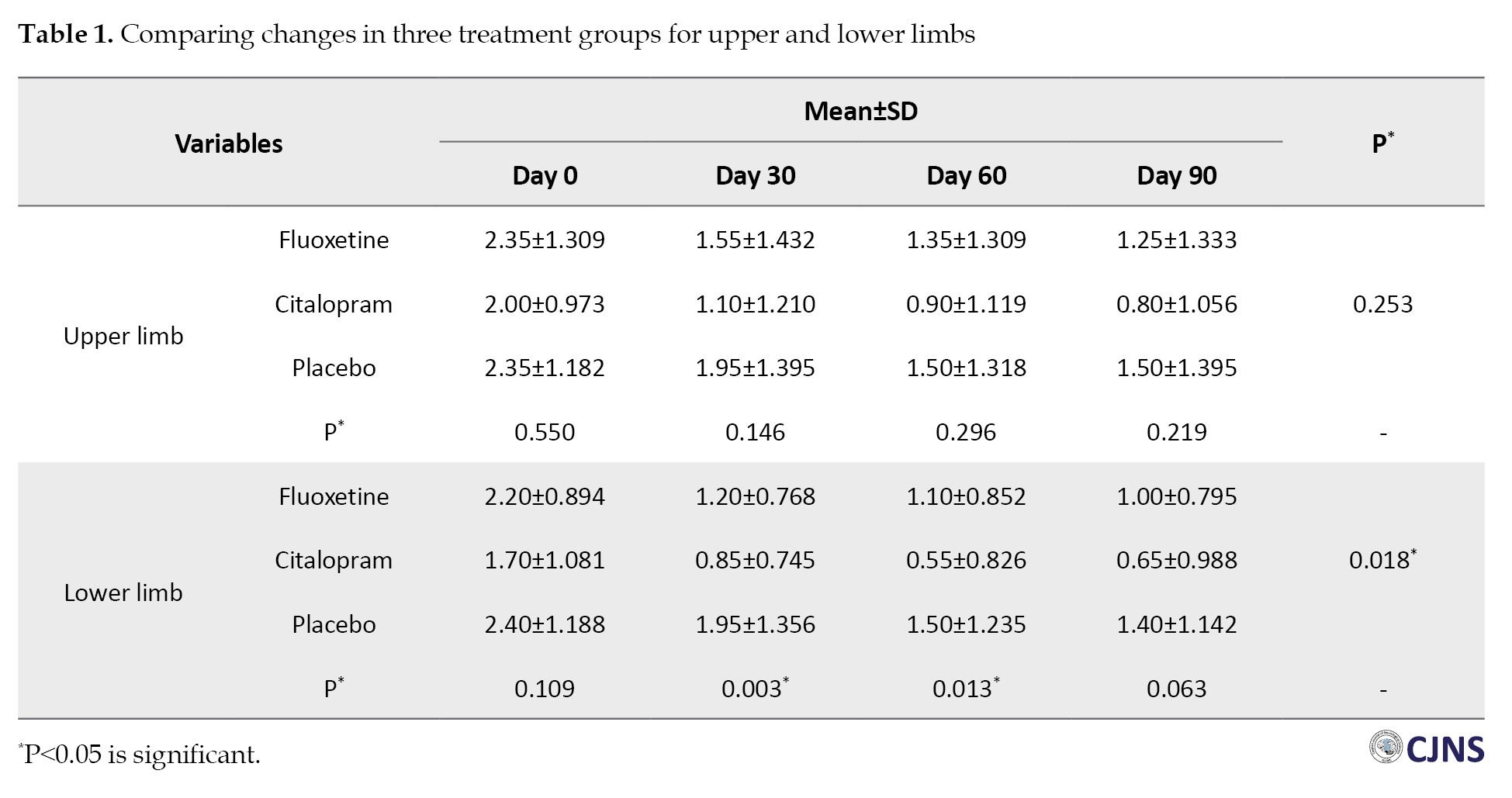Select the Lower limb row label
This screenshot has height=798, width=1512.
pos(123,592)
